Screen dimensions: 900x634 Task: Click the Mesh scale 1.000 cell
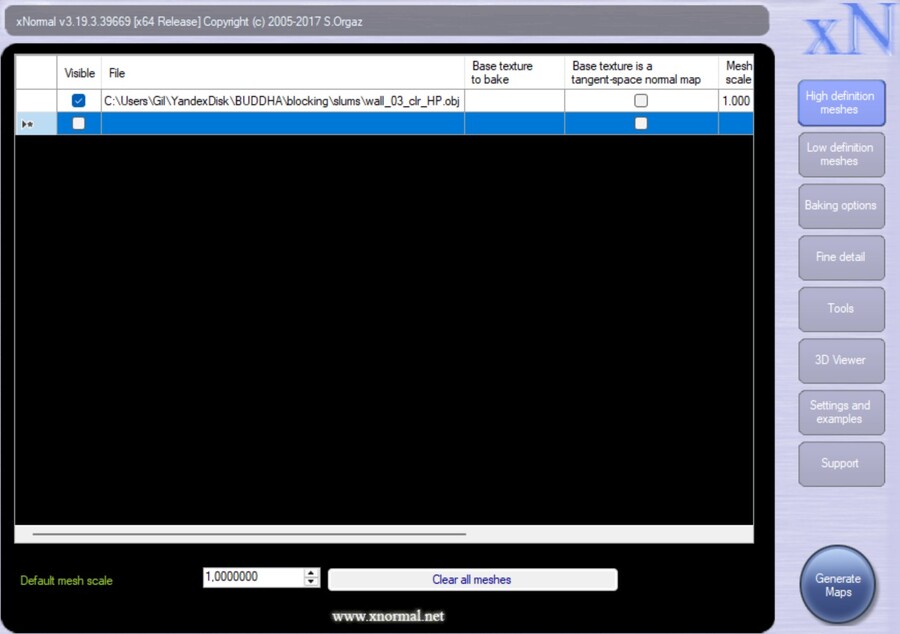point(736,101)
